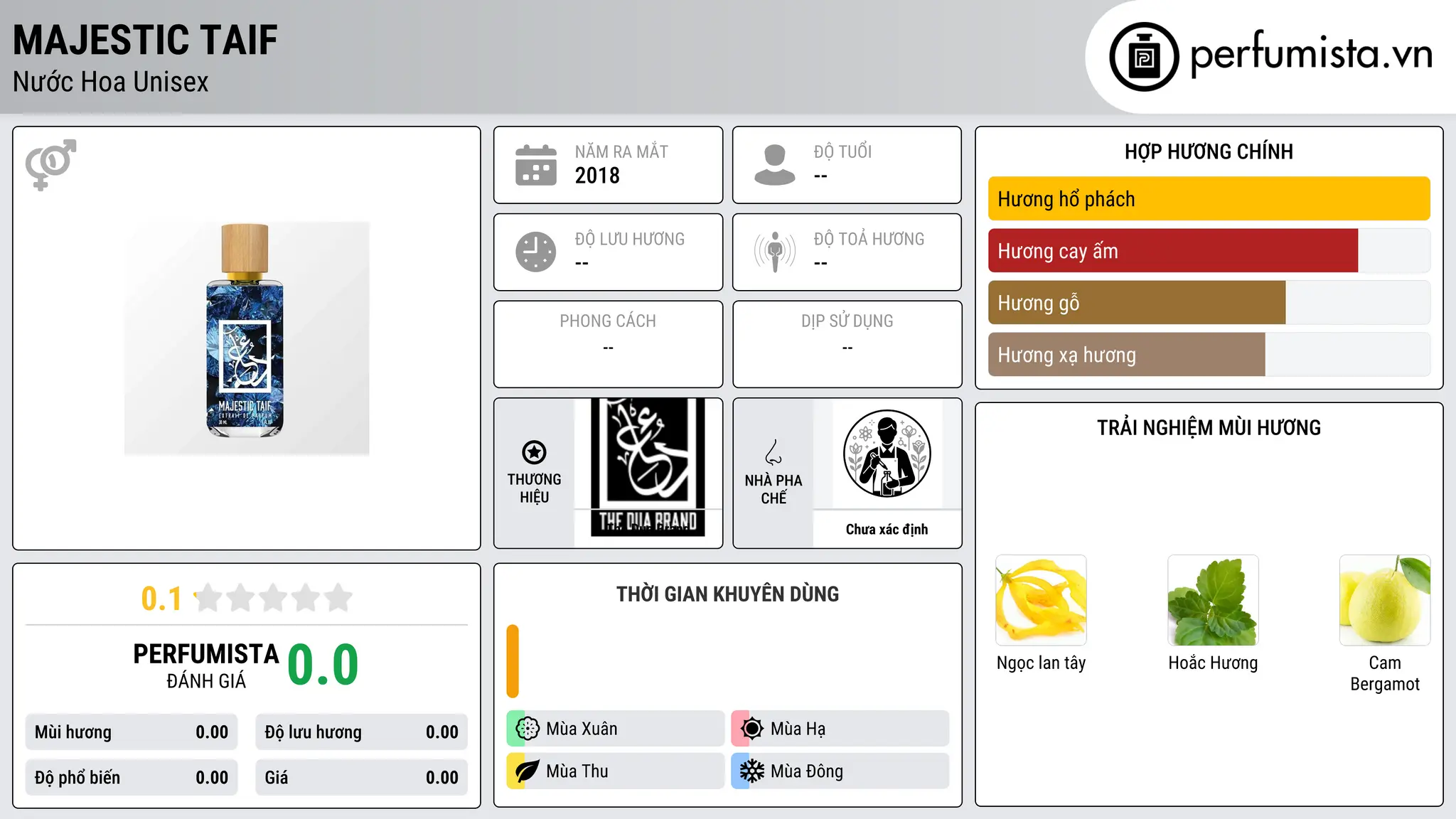Screen dimensions: 1456x819
Task: Click the Mùa Xuân flower icon
Action: click(x=528, y=729)
